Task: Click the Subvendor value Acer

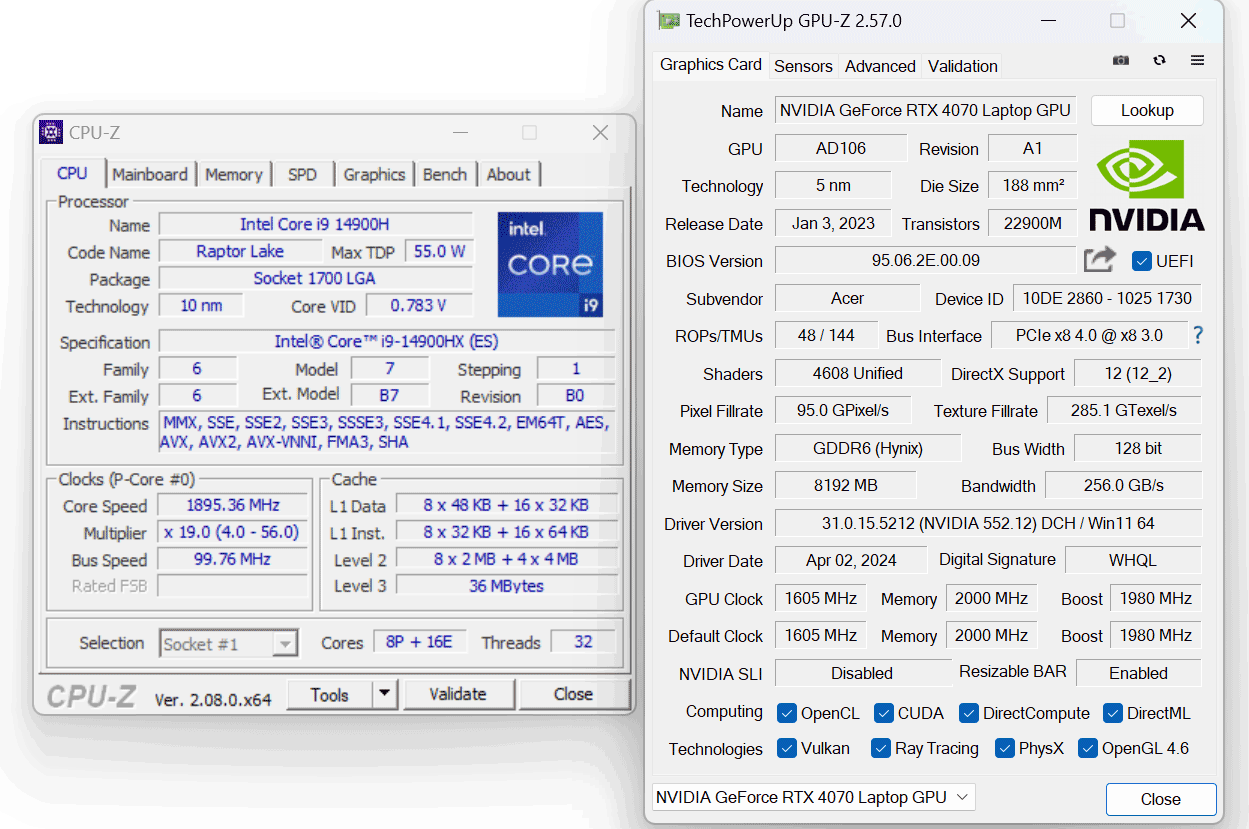Action: pos(847,298)
